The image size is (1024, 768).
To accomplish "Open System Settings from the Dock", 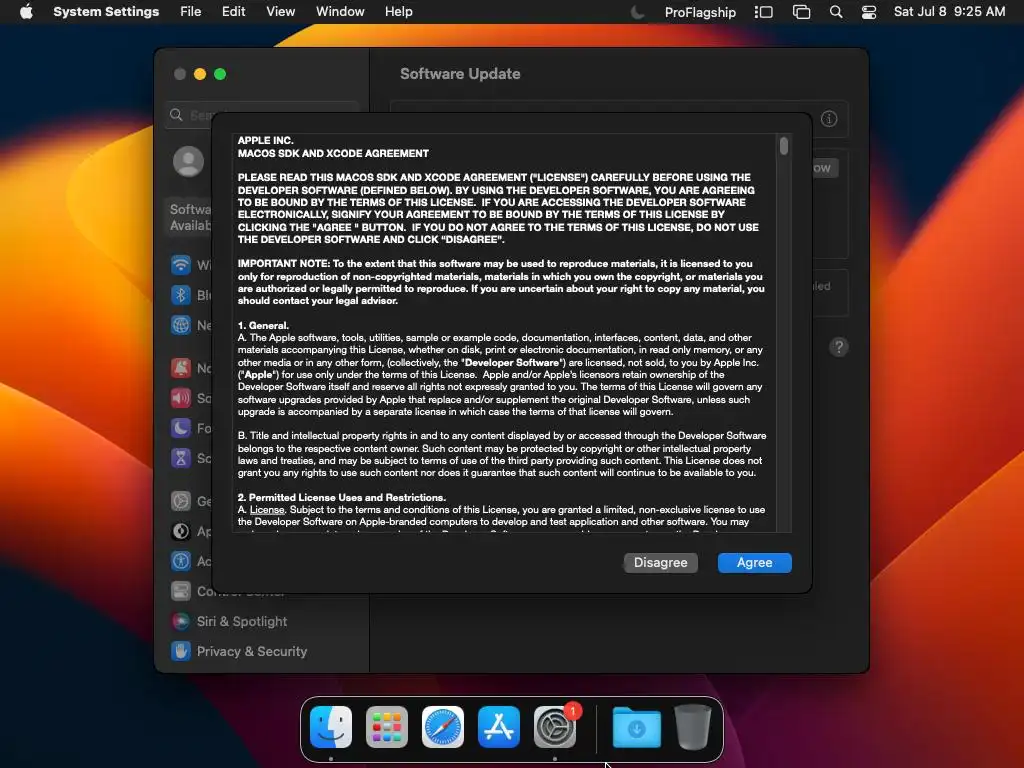I will pyautogui.click(x=554, y=727).
